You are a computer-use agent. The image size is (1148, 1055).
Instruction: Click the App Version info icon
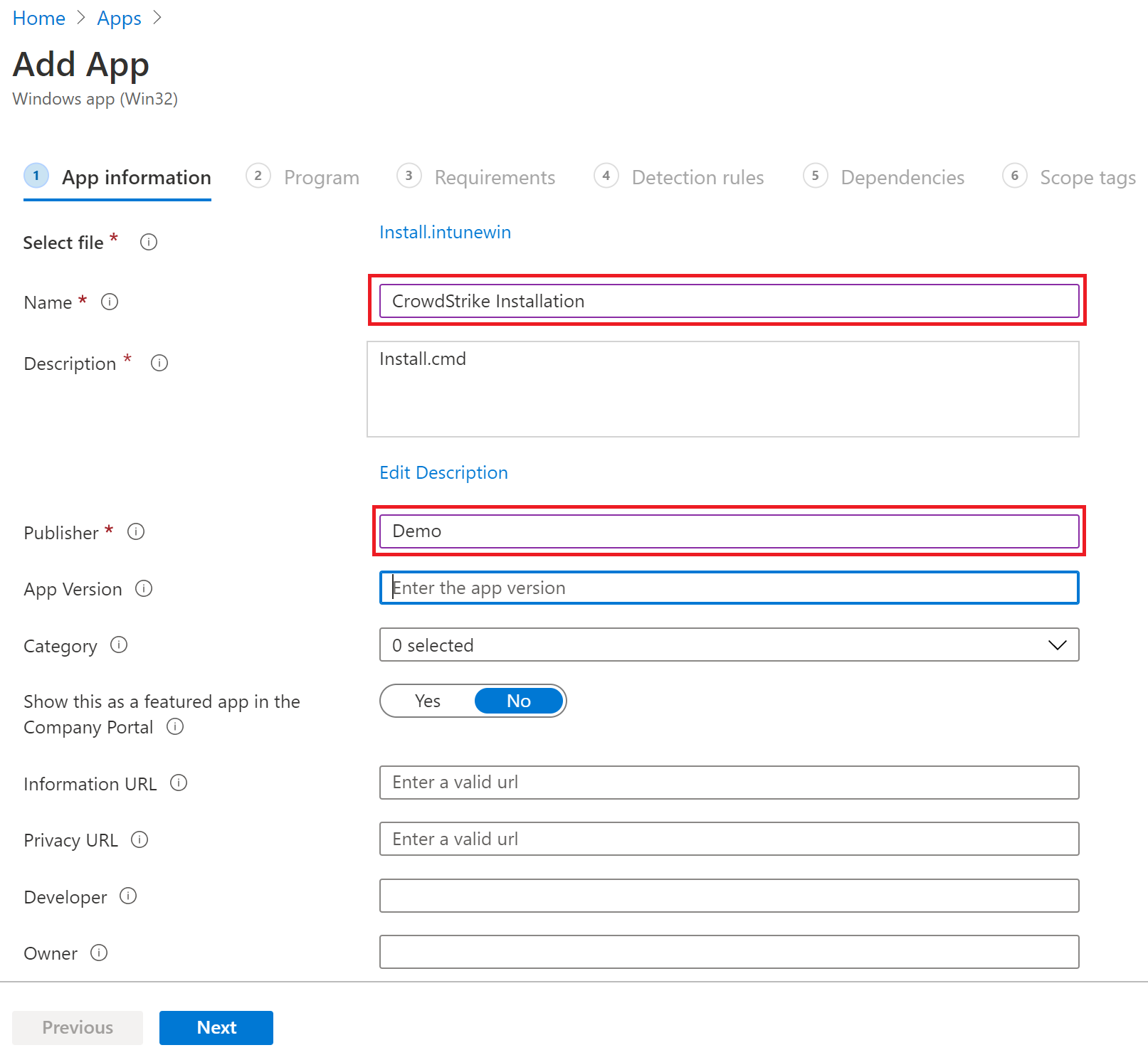(x=144, y=589)
